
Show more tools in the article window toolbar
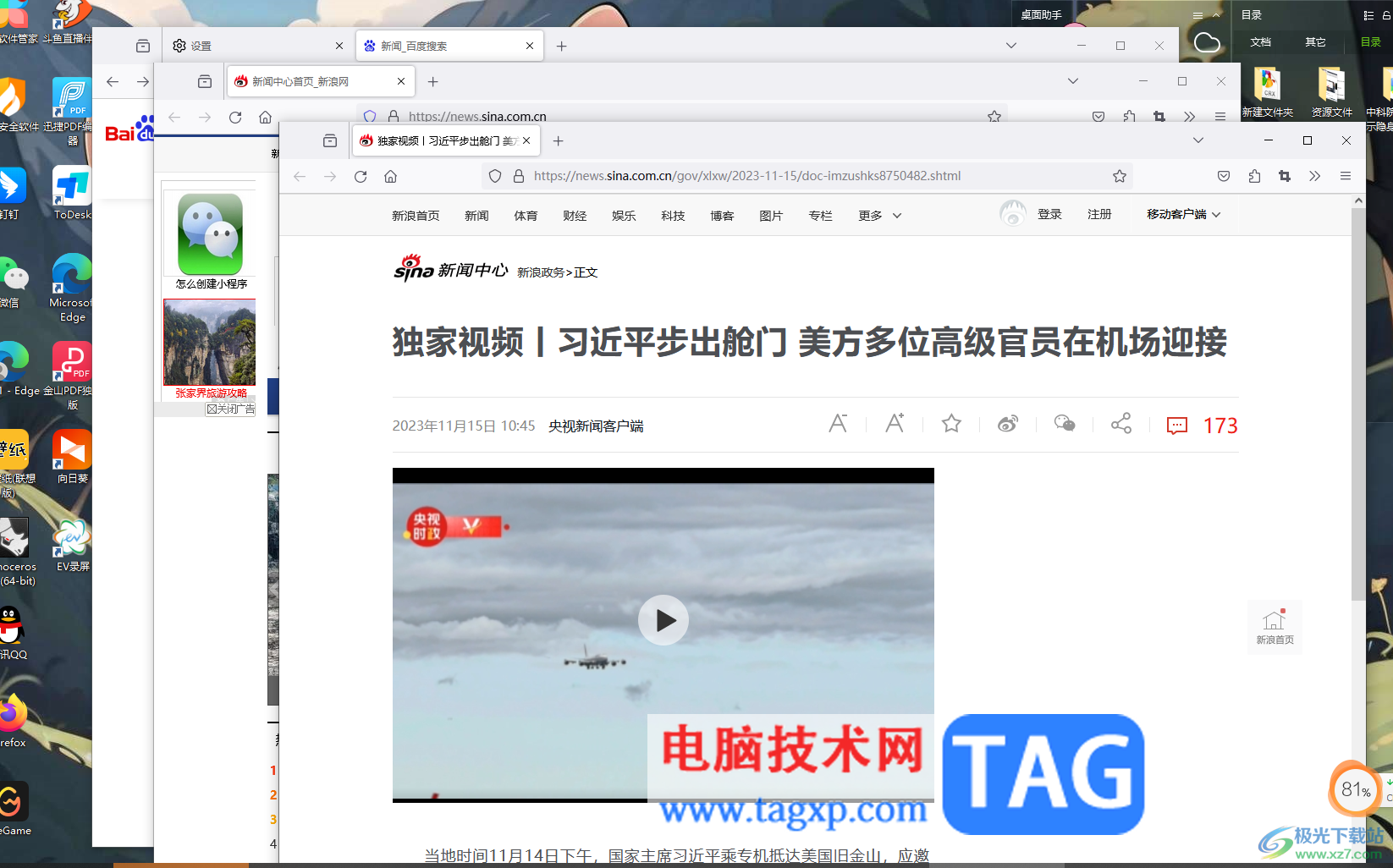click(x=1314, y=176)
